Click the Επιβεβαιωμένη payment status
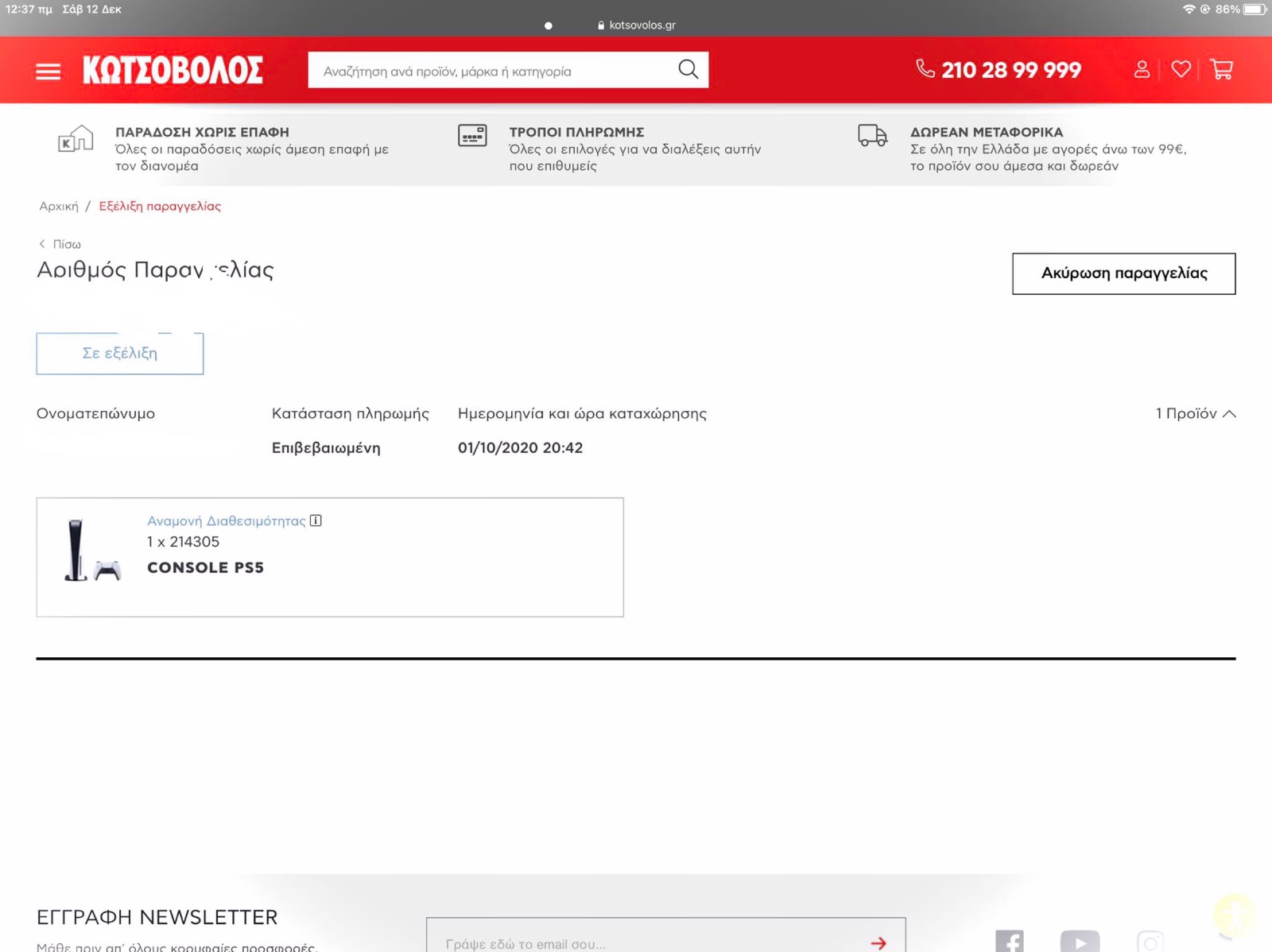 pos(326,447)
